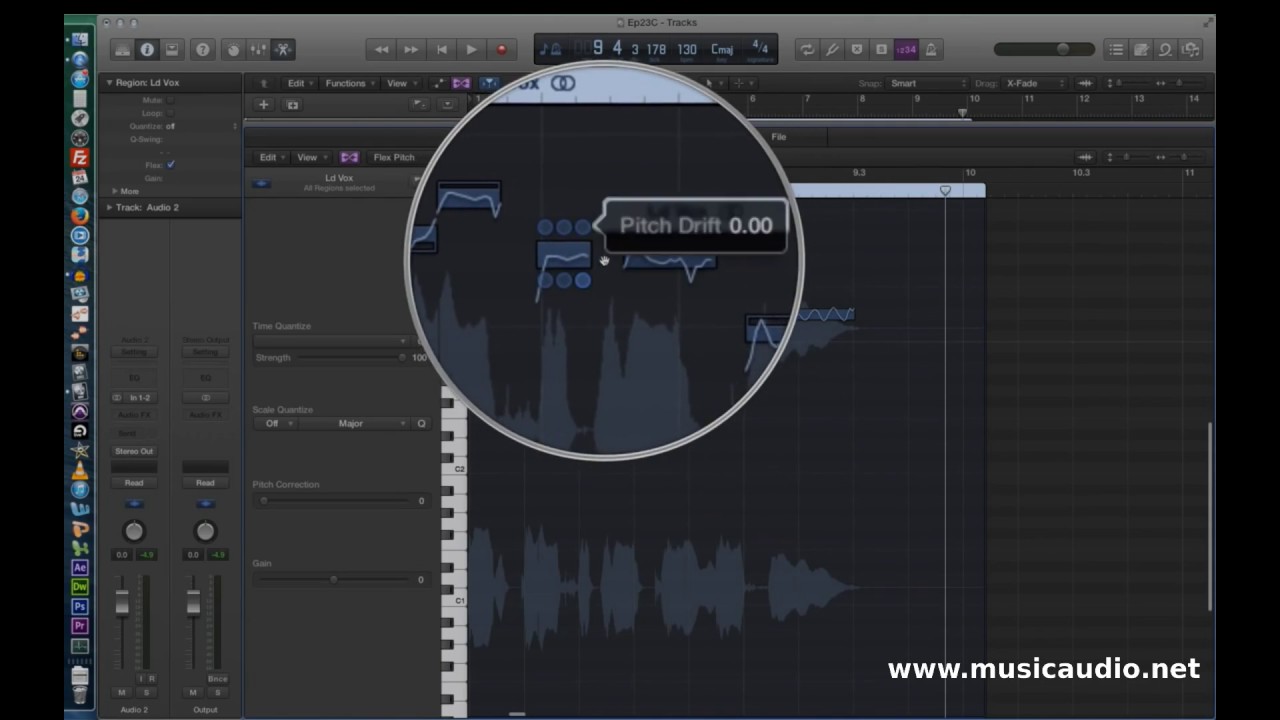Open the Tracks area View menu
Viewport: 1280px width, 720px height.
pyautogui.click(x=401, y=83)
